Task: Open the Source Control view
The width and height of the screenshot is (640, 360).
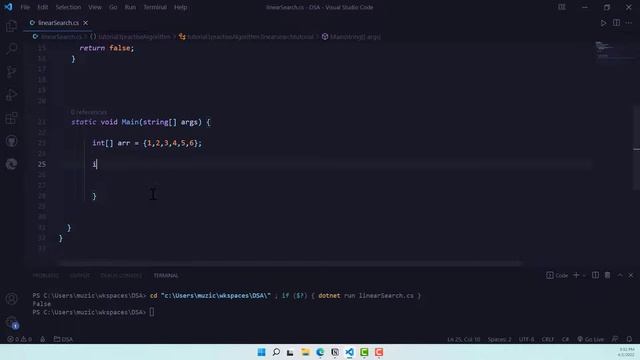Action: point(11,72)
